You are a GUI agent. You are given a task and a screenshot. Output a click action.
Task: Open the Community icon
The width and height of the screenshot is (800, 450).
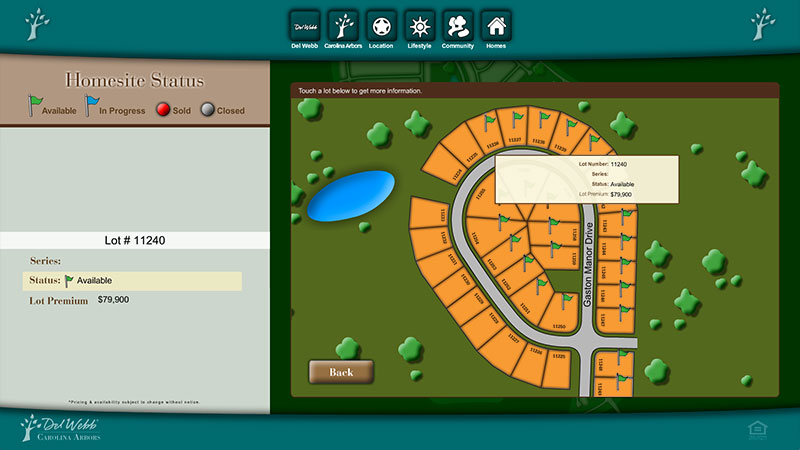pyautogui.click(x=457, y=25)
